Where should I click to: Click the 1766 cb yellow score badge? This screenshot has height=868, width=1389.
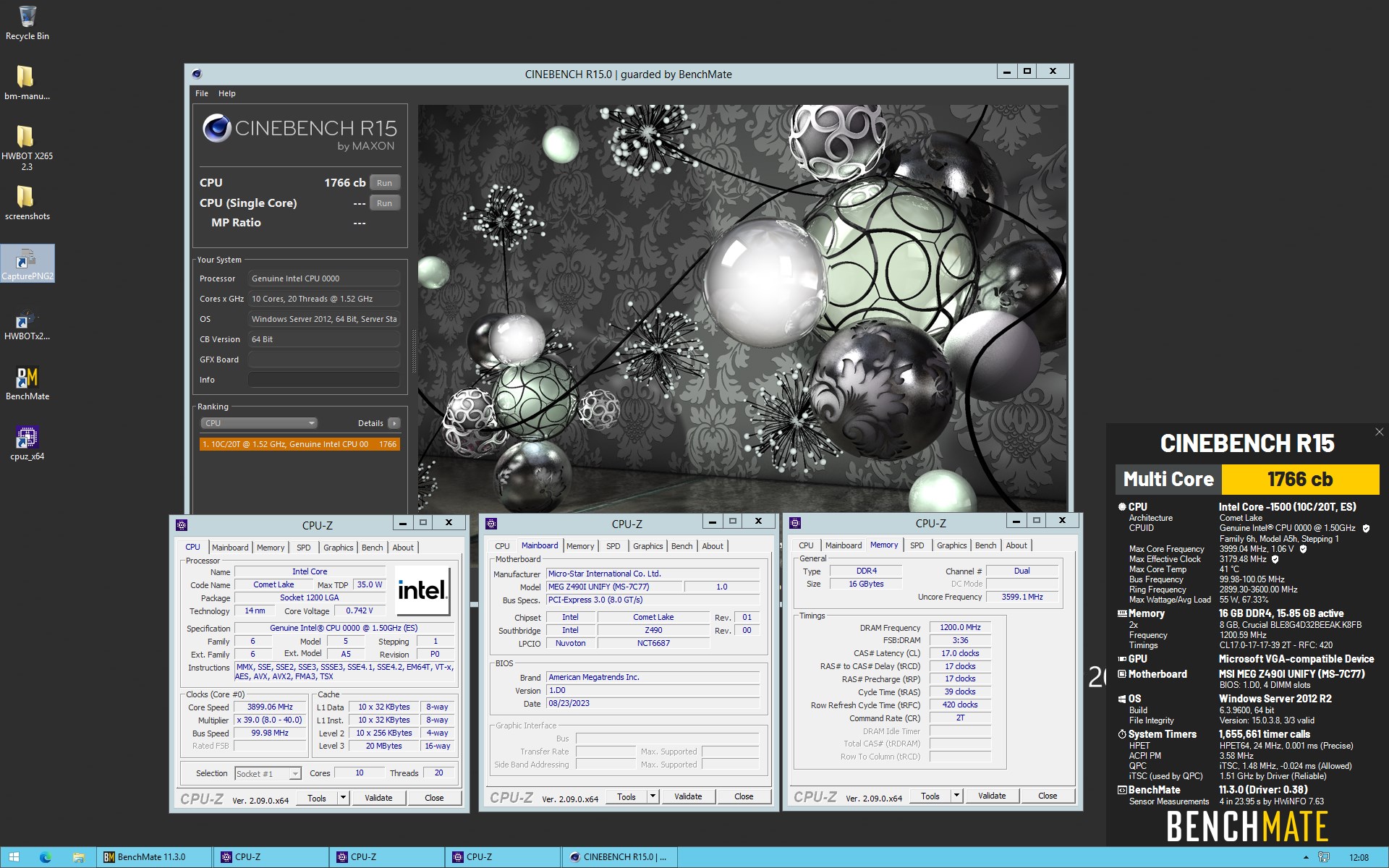1300,479
